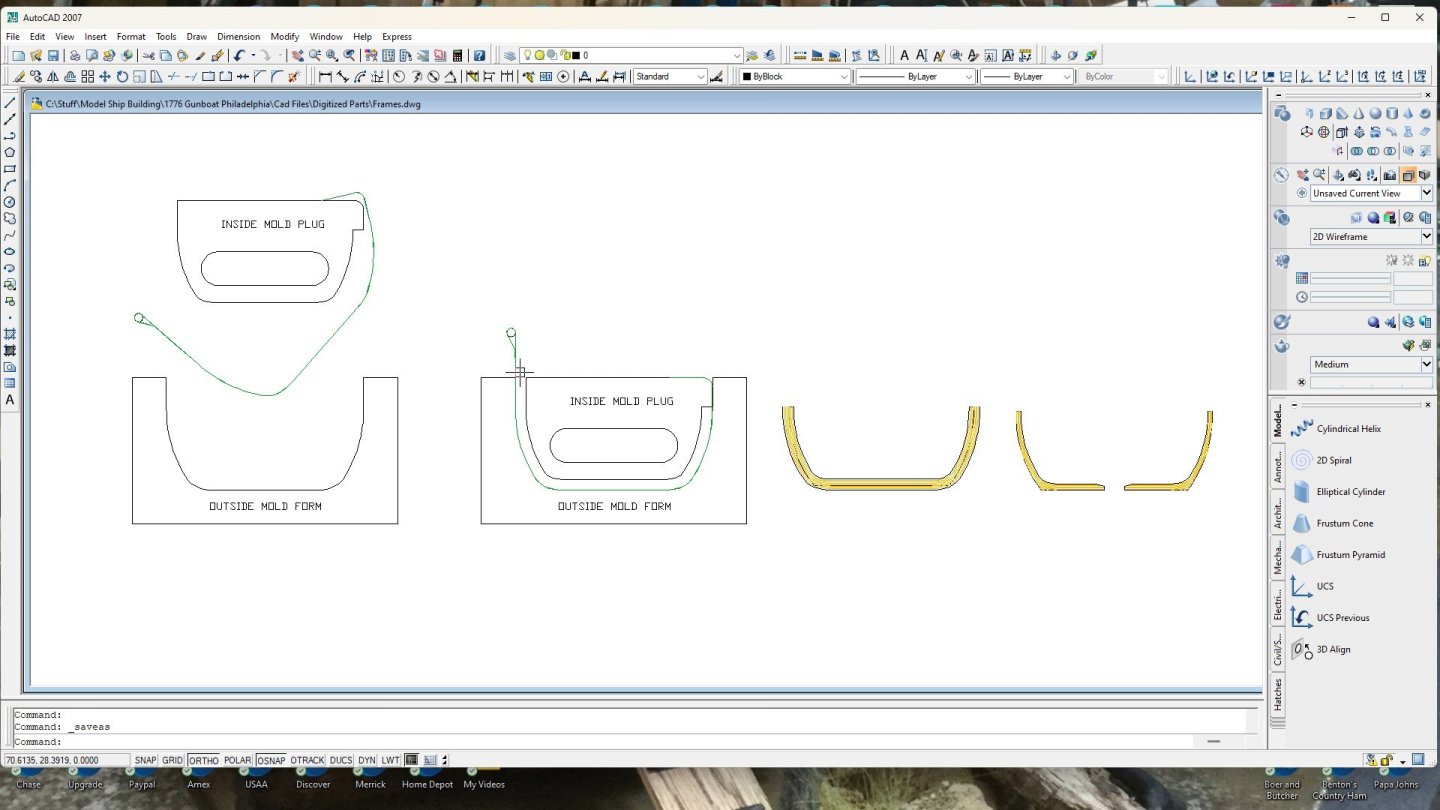Select the Mirror tool in Modify toolbar

(54, 77)
